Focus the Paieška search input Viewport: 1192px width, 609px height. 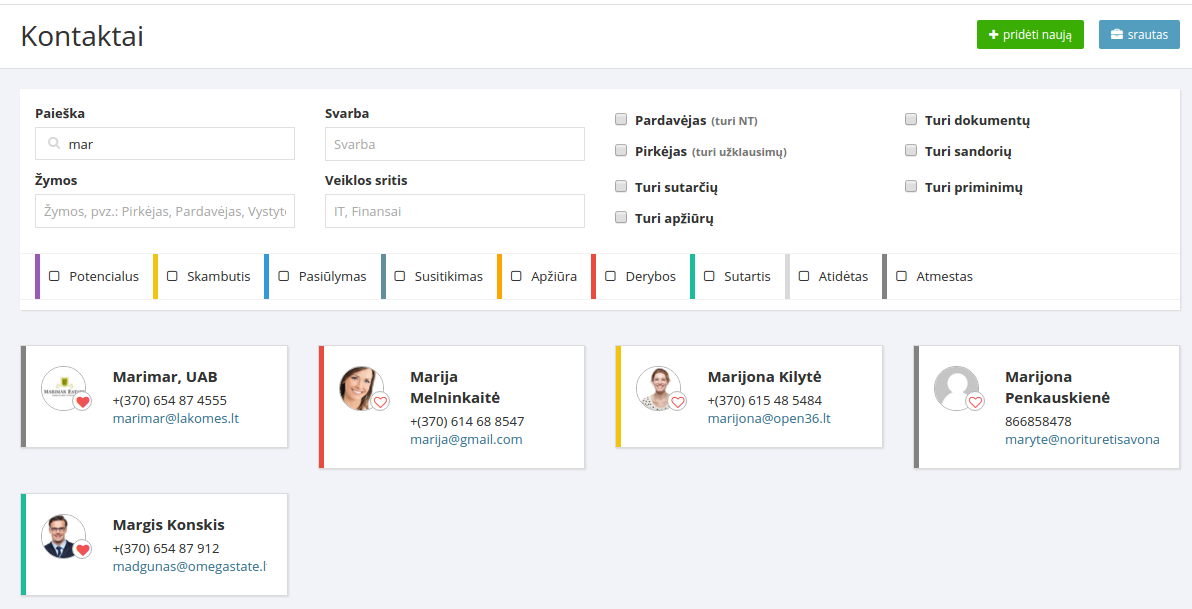[175, 144]
